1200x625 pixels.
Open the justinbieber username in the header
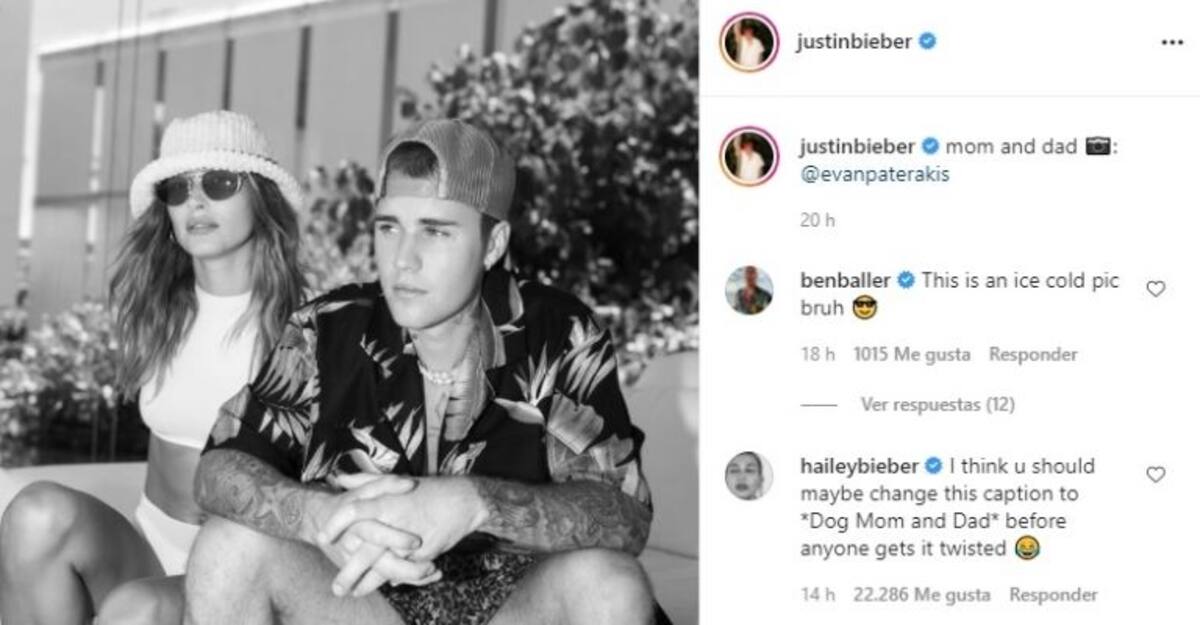click(856, 43)
